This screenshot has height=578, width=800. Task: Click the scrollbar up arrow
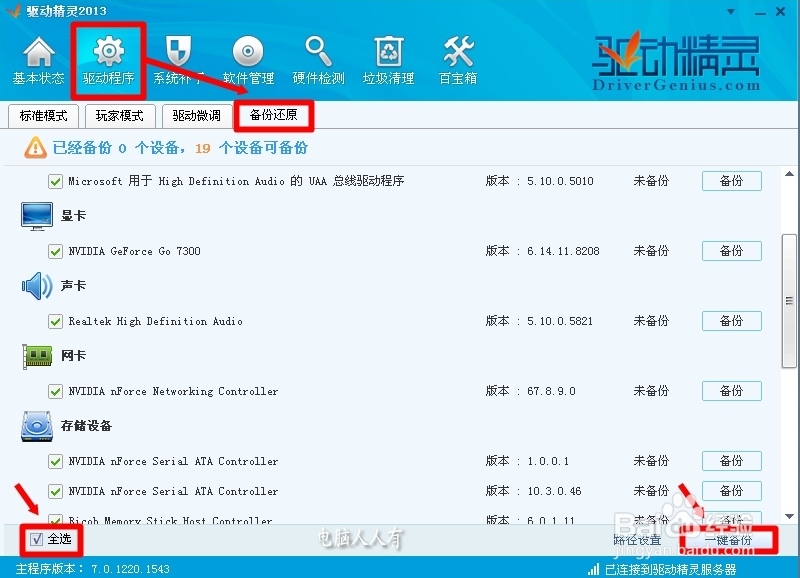(x=789, y=174)
